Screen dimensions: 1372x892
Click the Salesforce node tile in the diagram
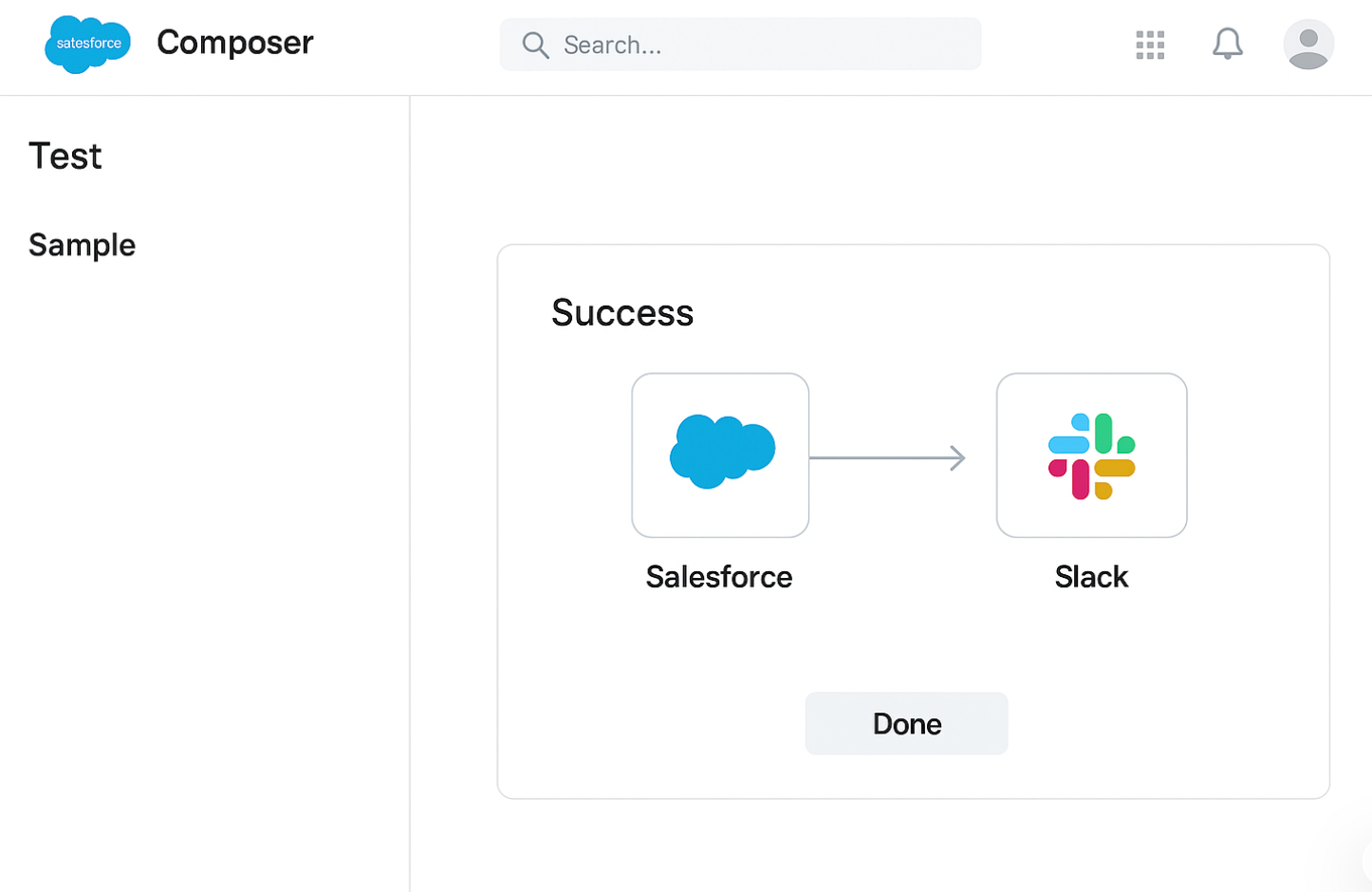click(720, 455)
